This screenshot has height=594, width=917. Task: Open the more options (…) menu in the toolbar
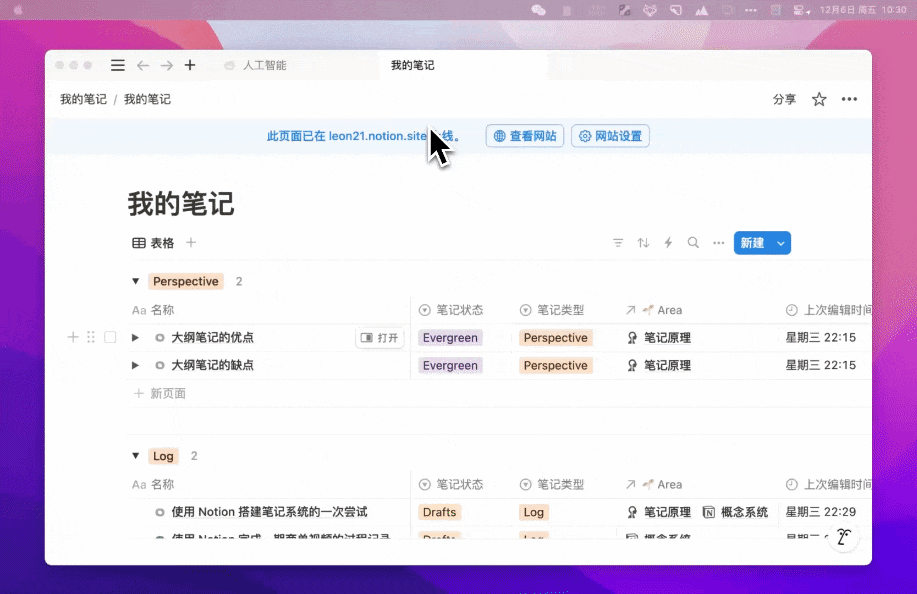[x=718, y=242]
